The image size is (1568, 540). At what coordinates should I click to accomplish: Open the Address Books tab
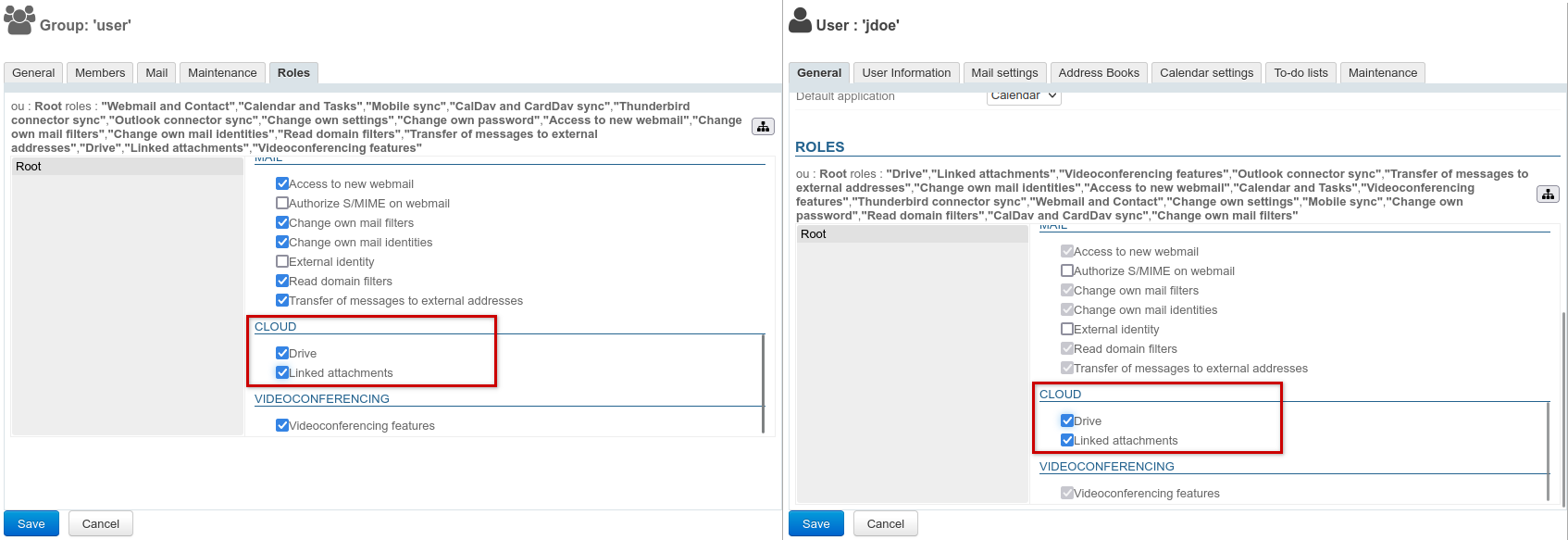point(1099,73)
